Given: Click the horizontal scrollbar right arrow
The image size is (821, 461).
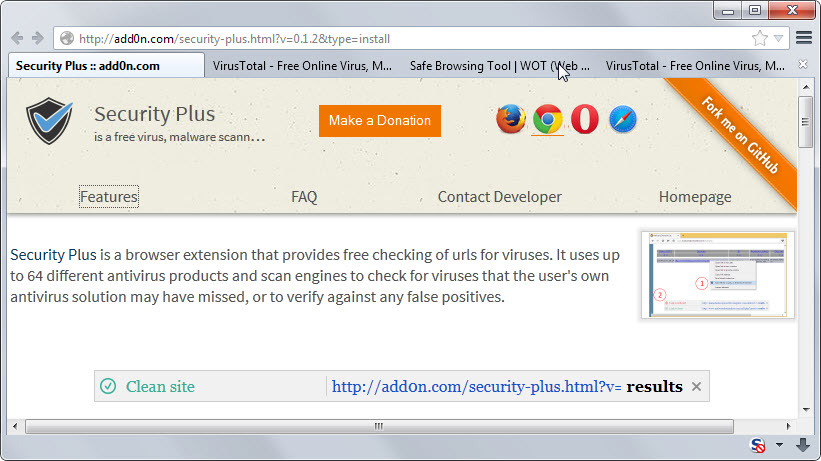Looking at the screenshot, I should tap(789, 426).
